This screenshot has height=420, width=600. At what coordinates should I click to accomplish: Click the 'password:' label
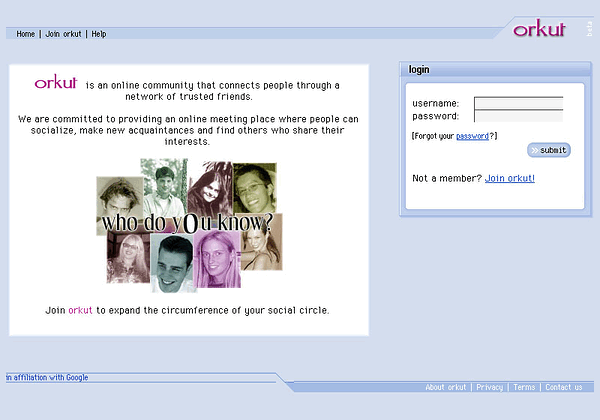[x=435, y=116]
